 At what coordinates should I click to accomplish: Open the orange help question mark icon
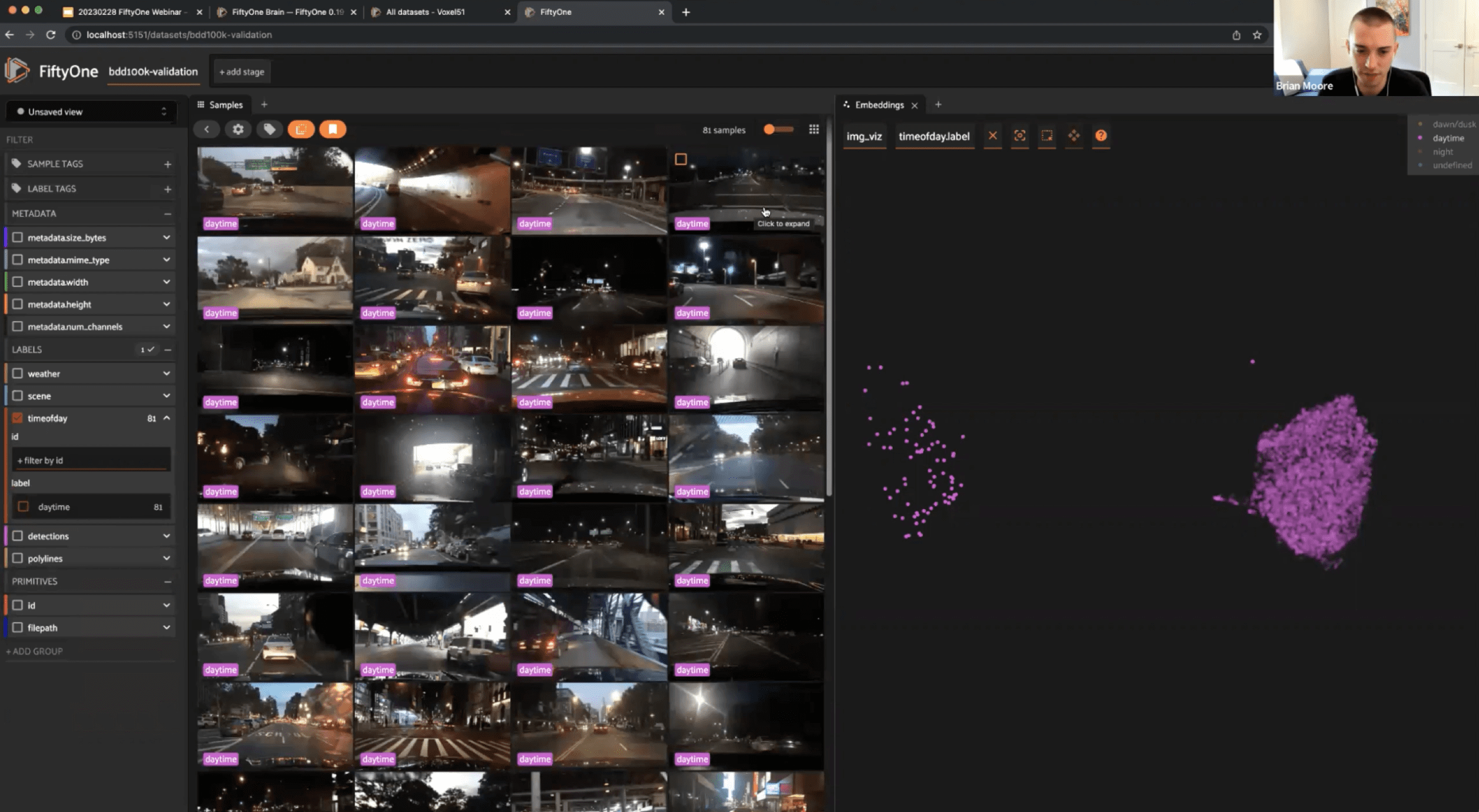1101,136
